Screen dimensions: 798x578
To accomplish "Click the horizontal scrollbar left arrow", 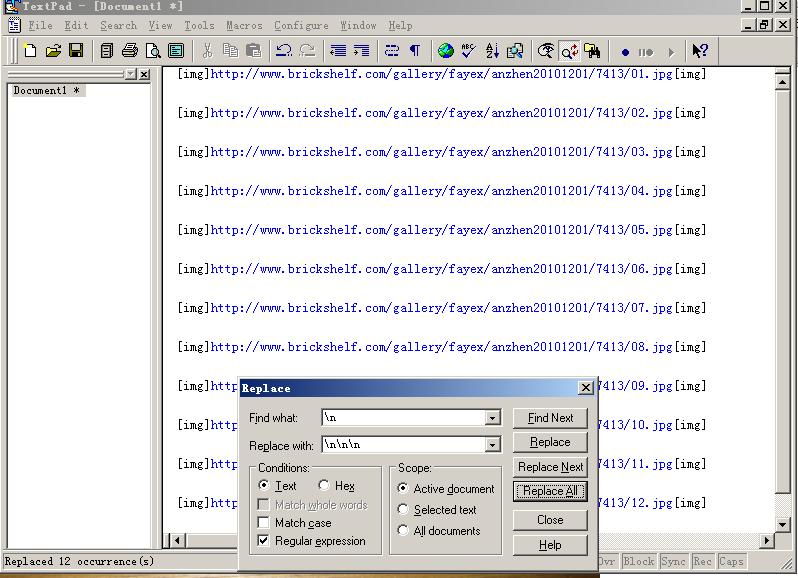I will click(177, 540).
